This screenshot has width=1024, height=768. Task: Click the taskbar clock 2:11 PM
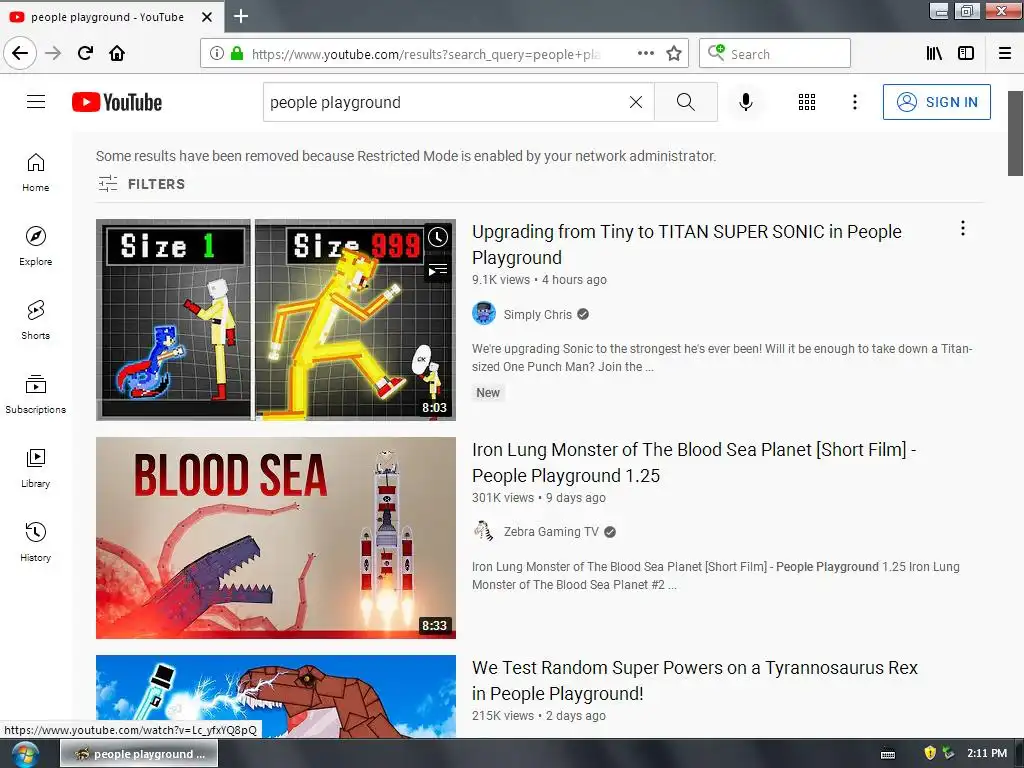point(986,753)
